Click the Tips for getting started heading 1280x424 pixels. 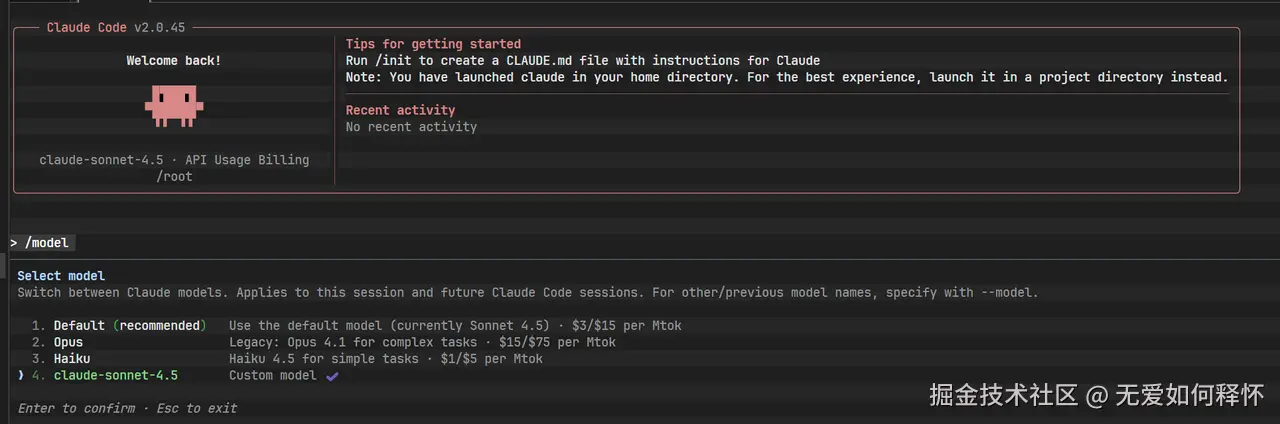[x=433, y=44]
